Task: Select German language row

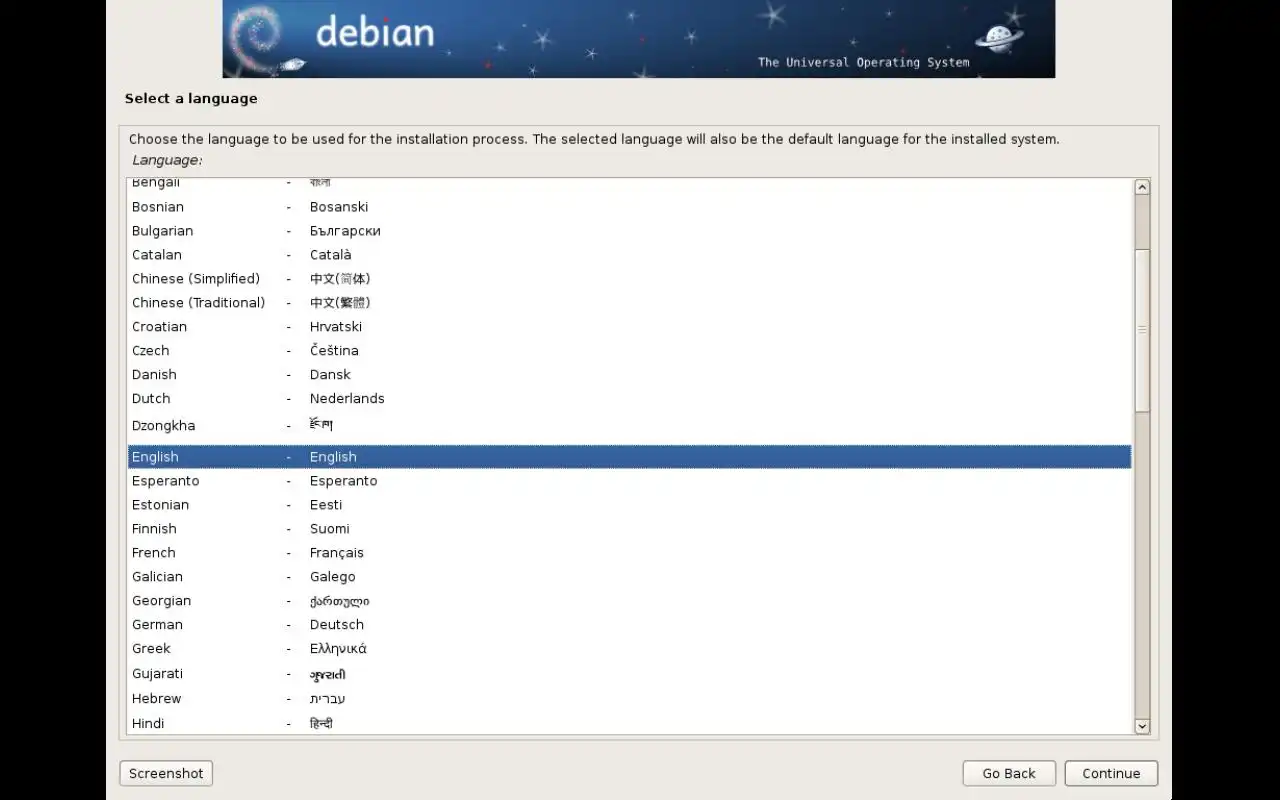Action: (630, 625)
